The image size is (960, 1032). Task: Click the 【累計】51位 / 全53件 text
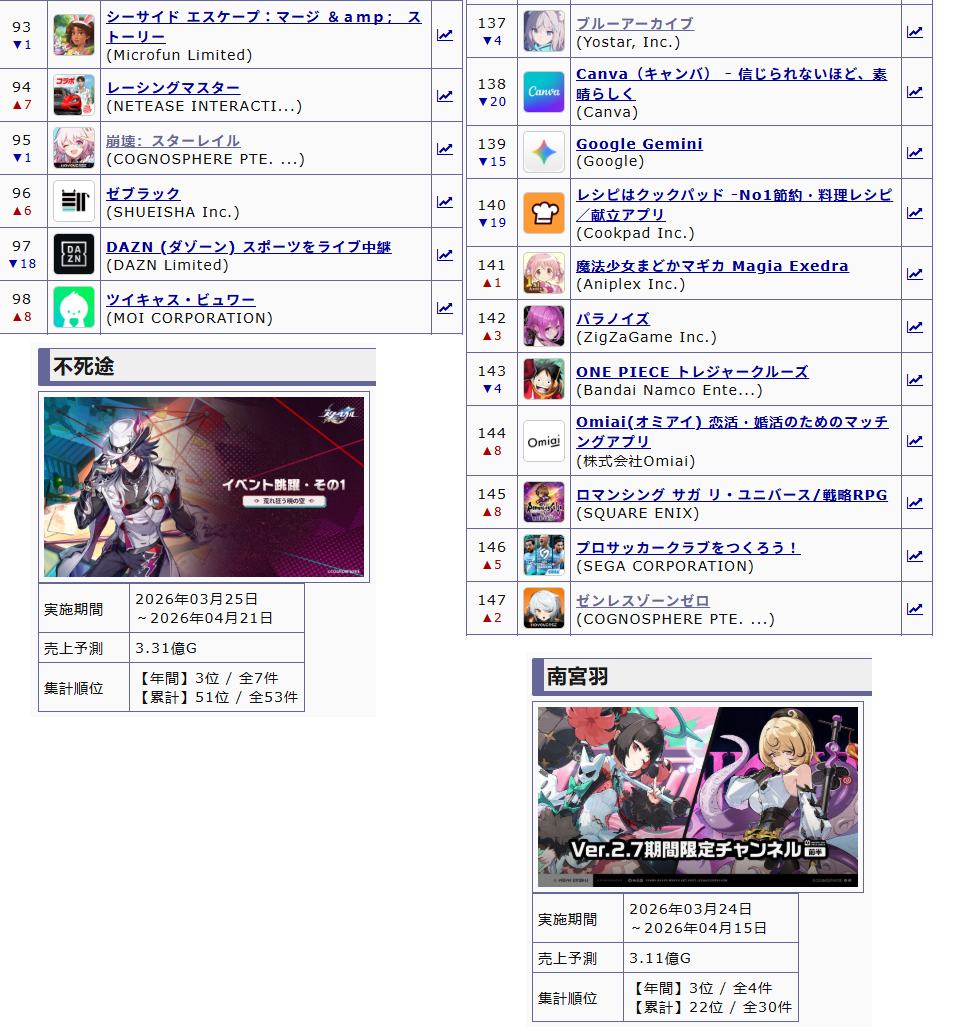pos(216,698)
